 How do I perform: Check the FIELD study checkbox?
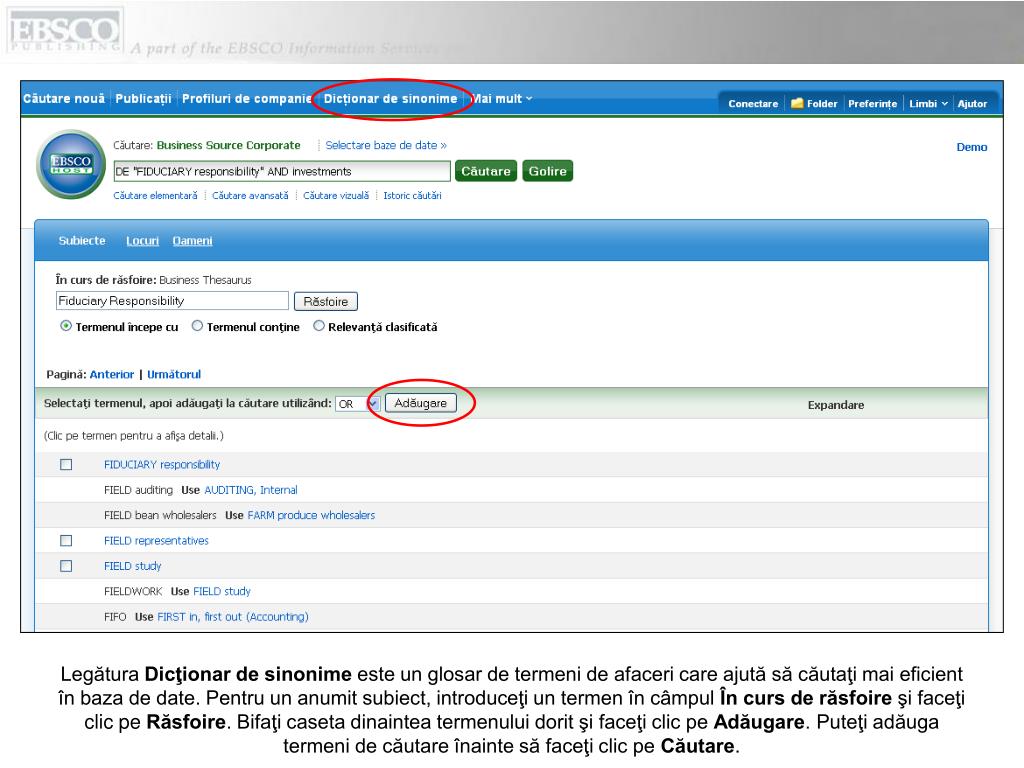point(66,566)
